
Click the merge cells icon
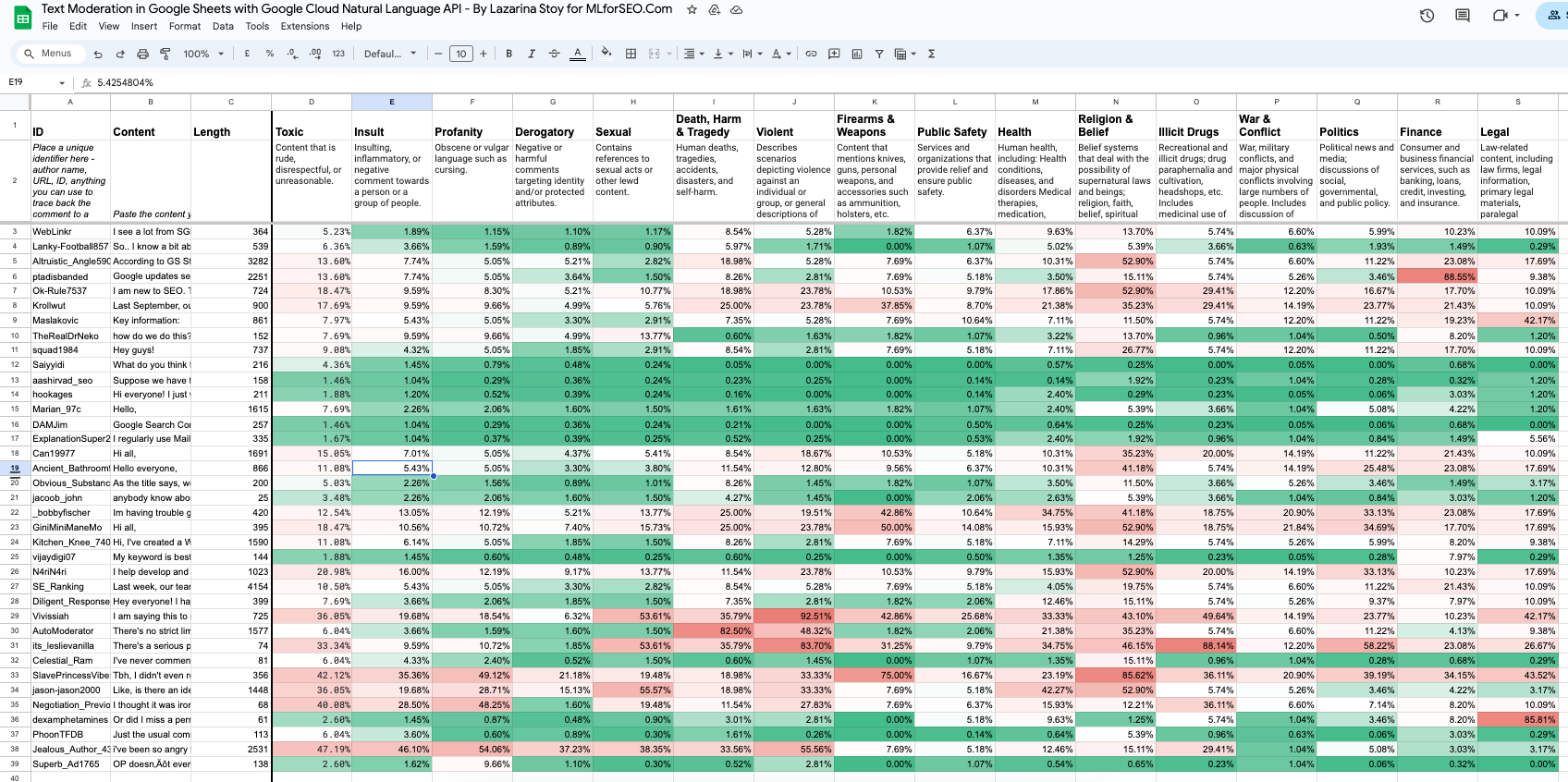655,54
